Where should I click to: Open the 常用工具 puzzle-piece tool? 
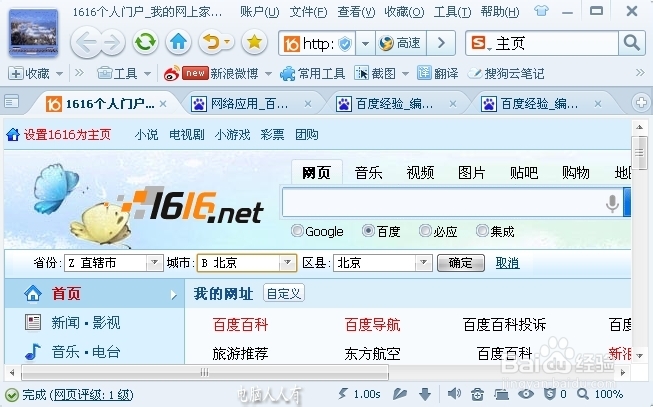coord(312,74)
